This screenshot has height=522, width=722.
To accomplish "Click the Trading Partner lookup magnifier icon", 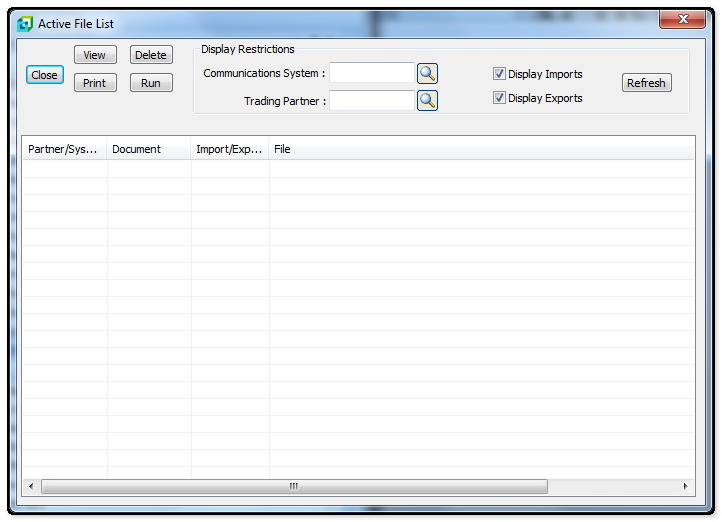I will point(427,100).
